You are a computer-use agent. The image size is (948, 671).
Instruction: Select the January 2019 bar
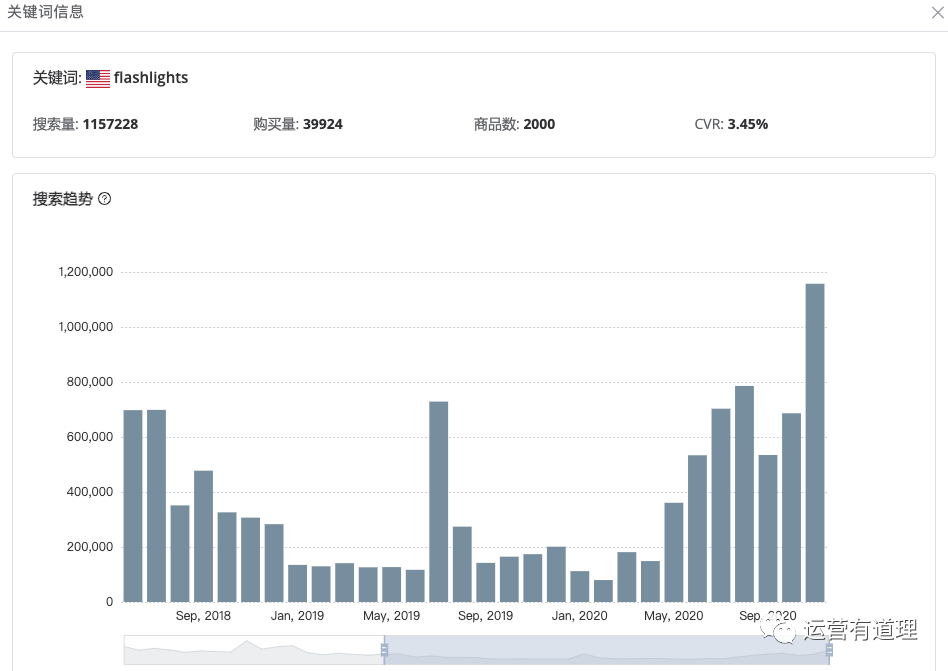tap(297, 583)
